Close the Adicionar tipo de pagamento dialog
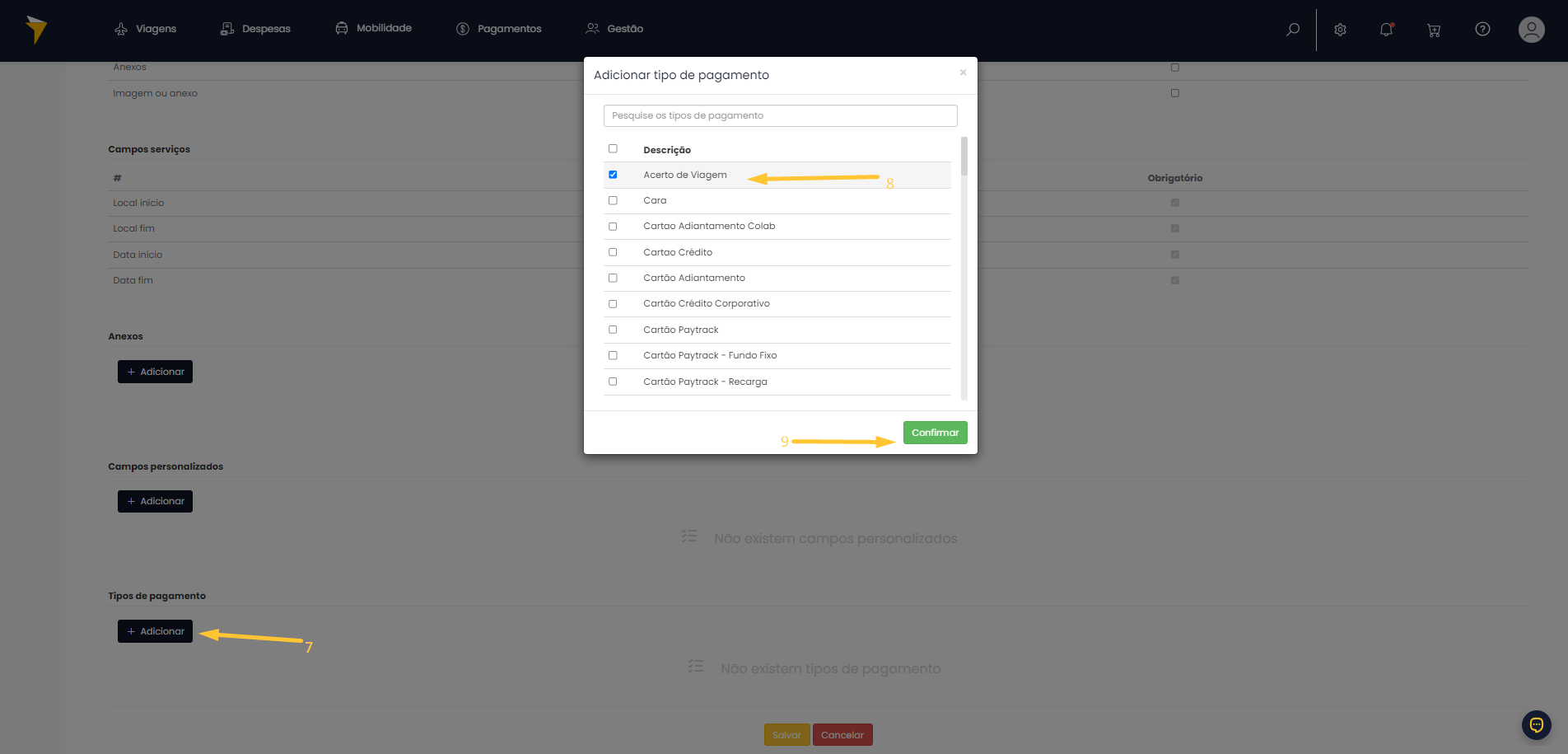The width and height of the screenshot is (1568, 754). (x=963, y=73)
